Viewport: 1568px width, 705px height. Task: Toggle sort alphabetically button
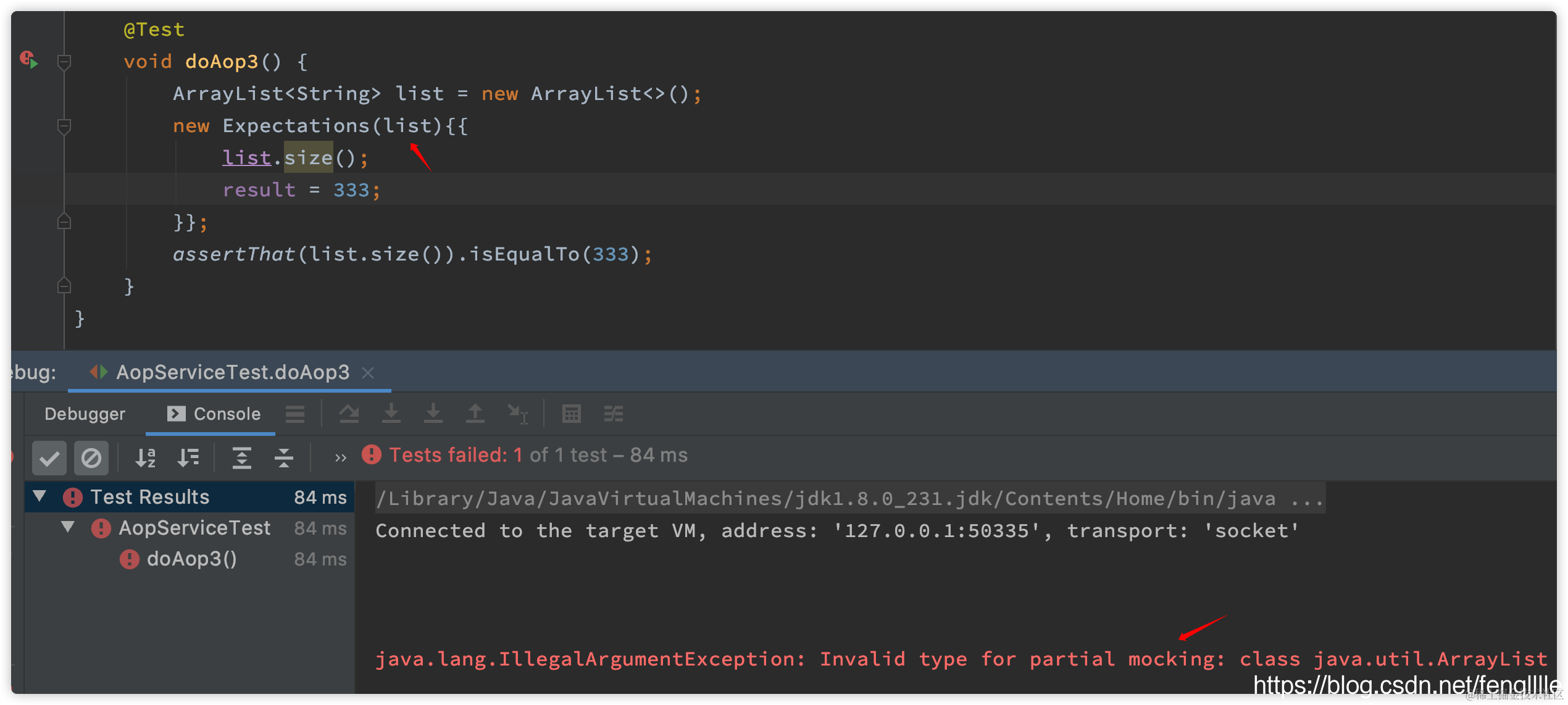click(146, 457)
